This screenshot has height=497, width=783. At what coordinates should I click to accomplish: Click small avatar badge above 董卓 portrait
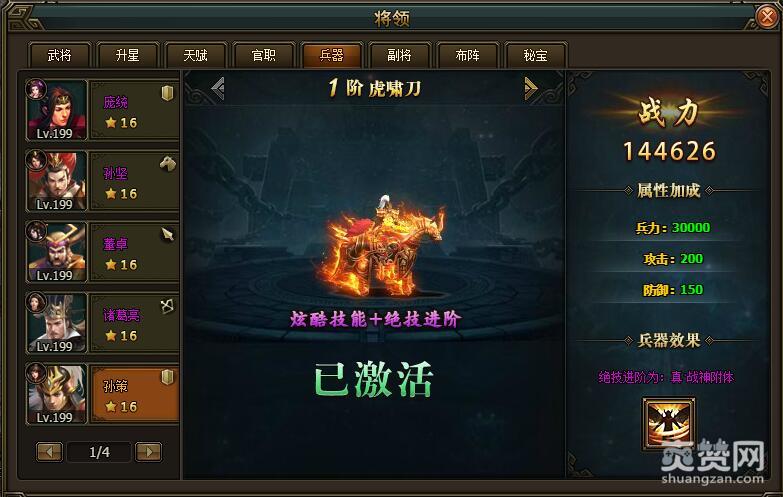click(36, 231)
